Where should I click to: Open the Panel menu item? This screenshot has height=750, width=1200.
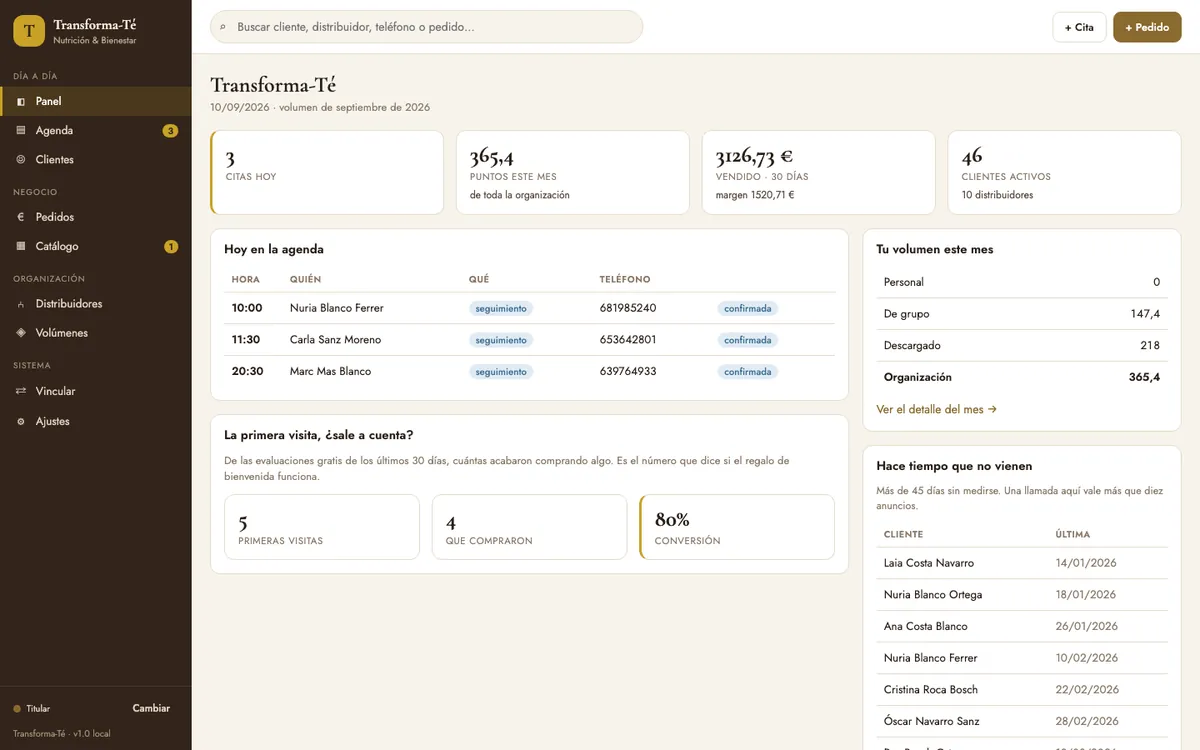pyautogui.click(x=95, y=101)
